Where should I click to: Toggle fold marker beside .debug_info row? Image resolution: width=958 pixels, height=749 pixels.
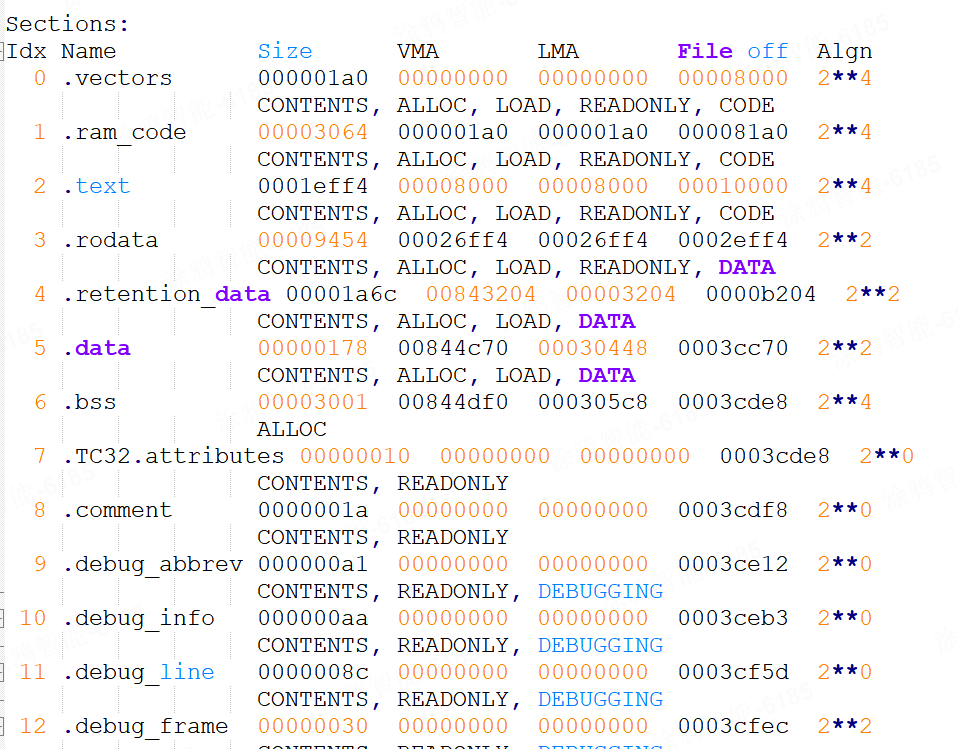[2, 618]
